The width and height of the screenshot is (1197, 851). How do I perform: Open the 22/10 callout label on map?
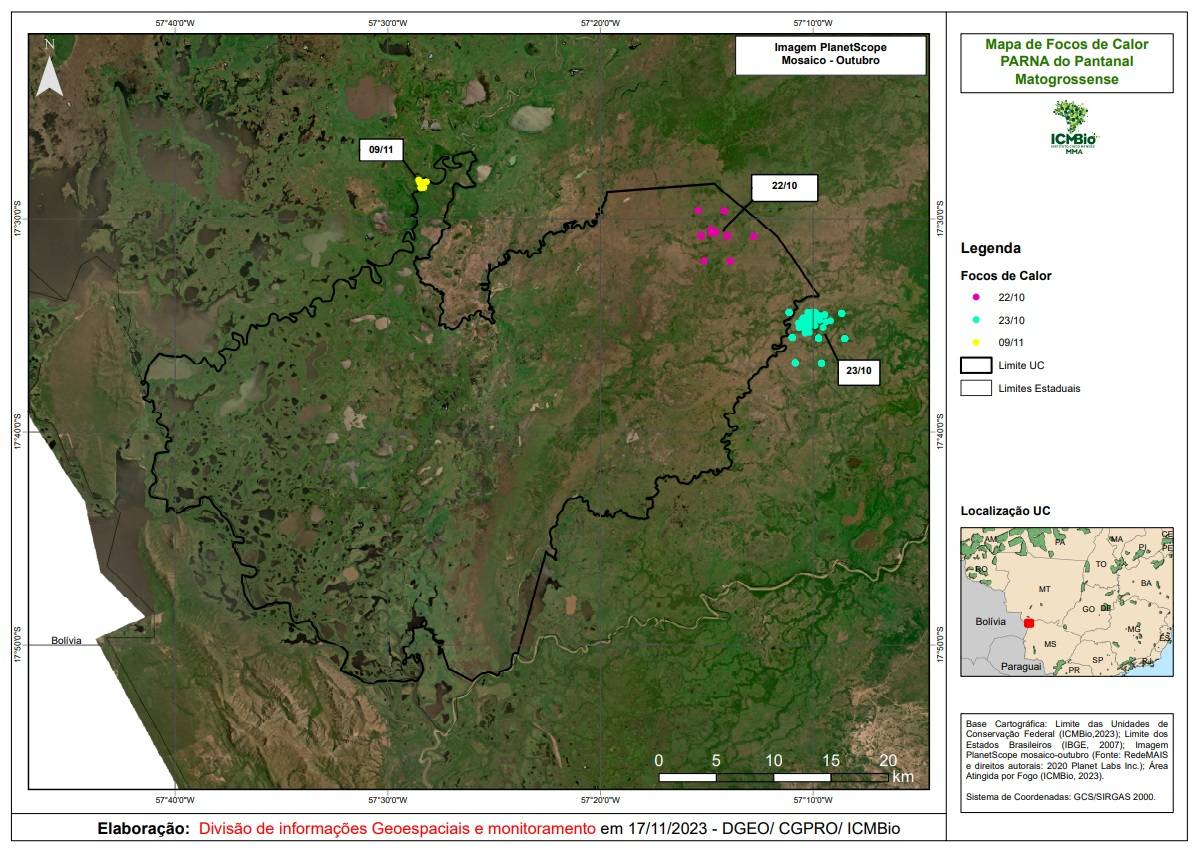[784, 187]
